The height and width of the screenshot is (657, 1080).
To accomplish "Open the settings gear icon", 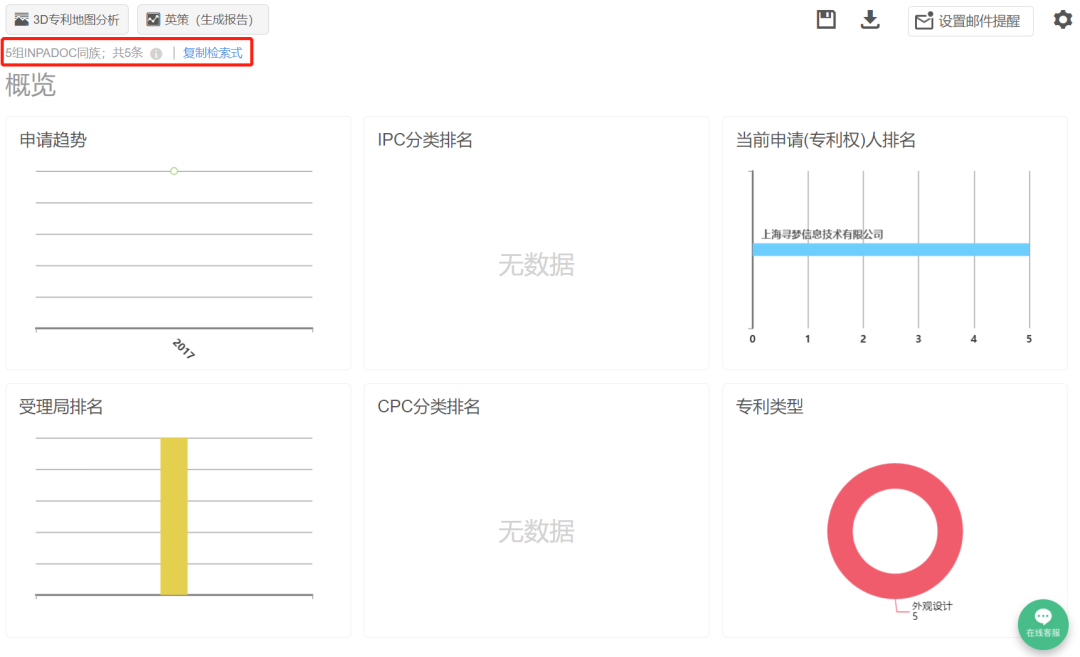I will 1062,20.
